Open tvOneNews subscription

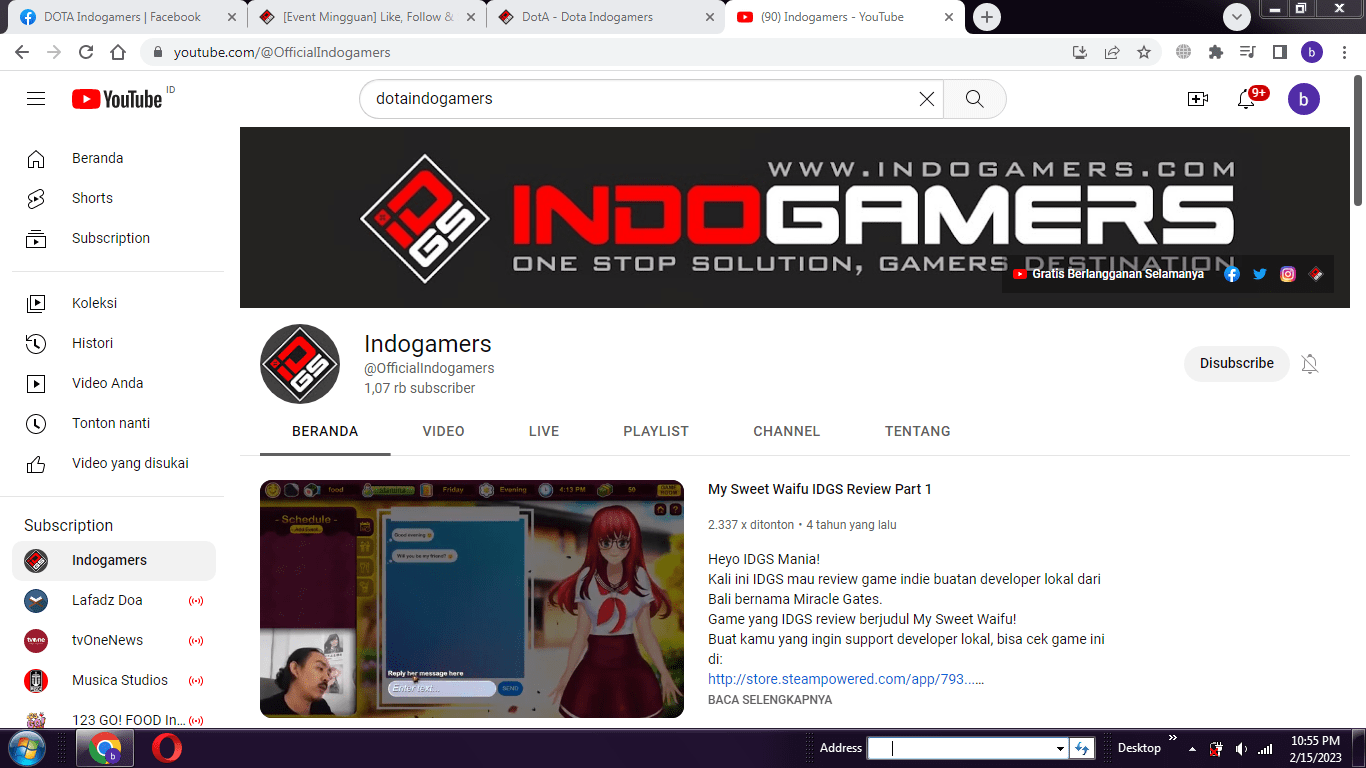(114, 640)
